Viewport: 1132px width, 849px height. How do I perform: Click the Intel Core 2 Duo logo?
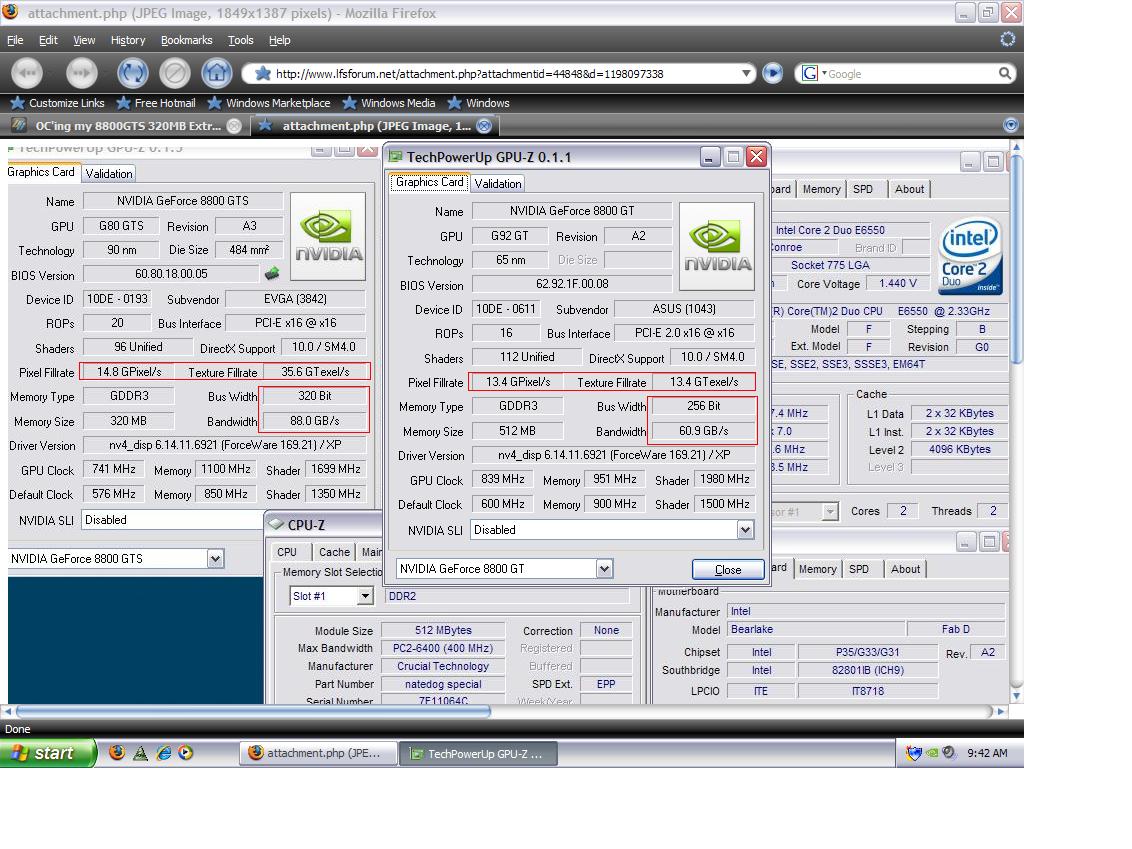pos(970,256)
